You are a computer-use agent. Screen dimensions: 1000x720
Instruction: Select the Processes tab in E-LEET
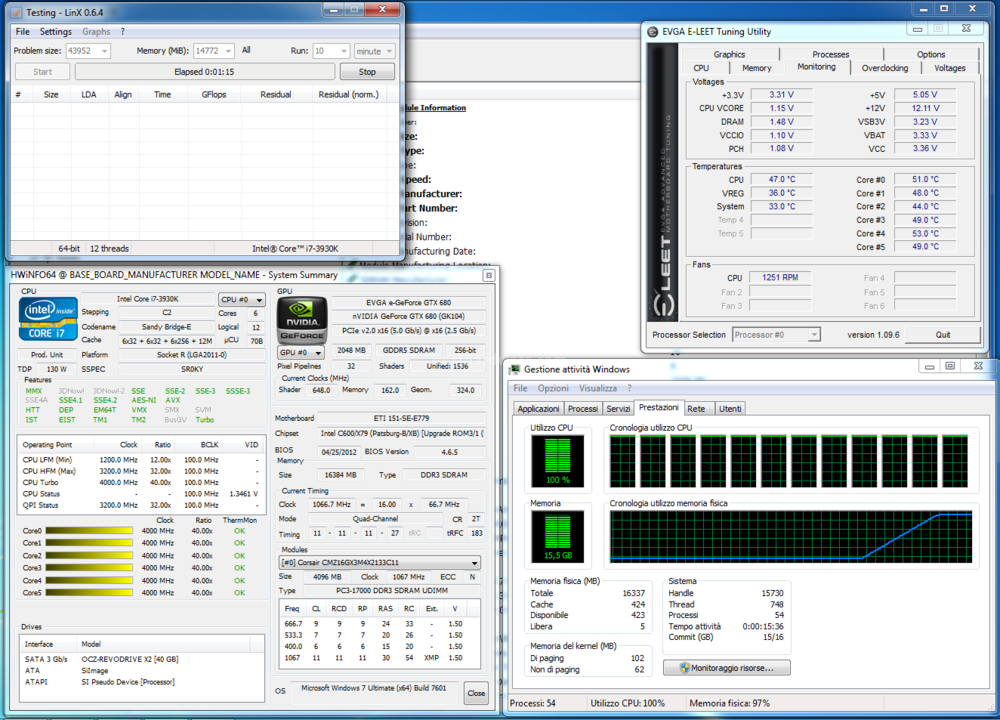click(830, 54)
